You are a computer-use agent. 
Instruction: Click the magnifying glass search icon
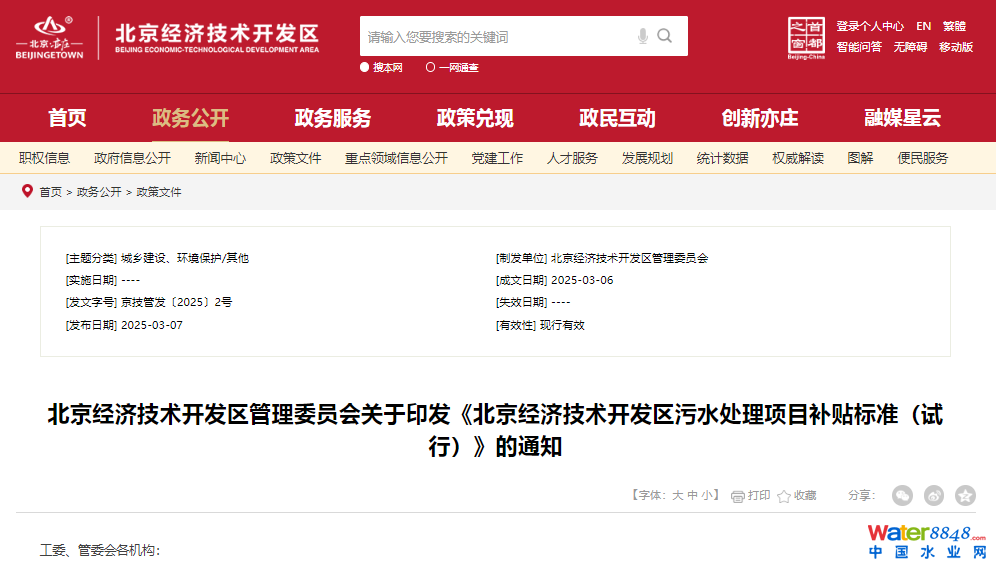[x=665, y=37]
